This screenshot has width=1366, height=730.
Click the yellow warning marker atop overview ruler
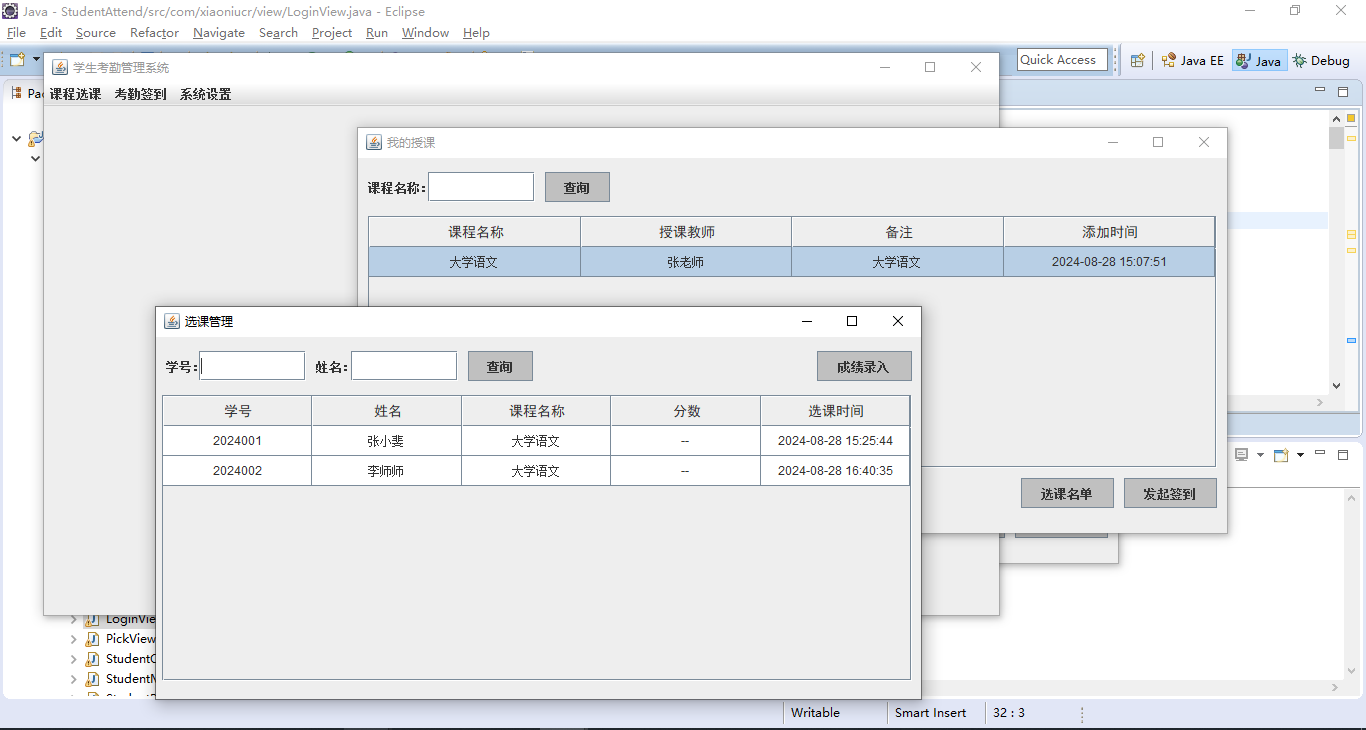1351,118
